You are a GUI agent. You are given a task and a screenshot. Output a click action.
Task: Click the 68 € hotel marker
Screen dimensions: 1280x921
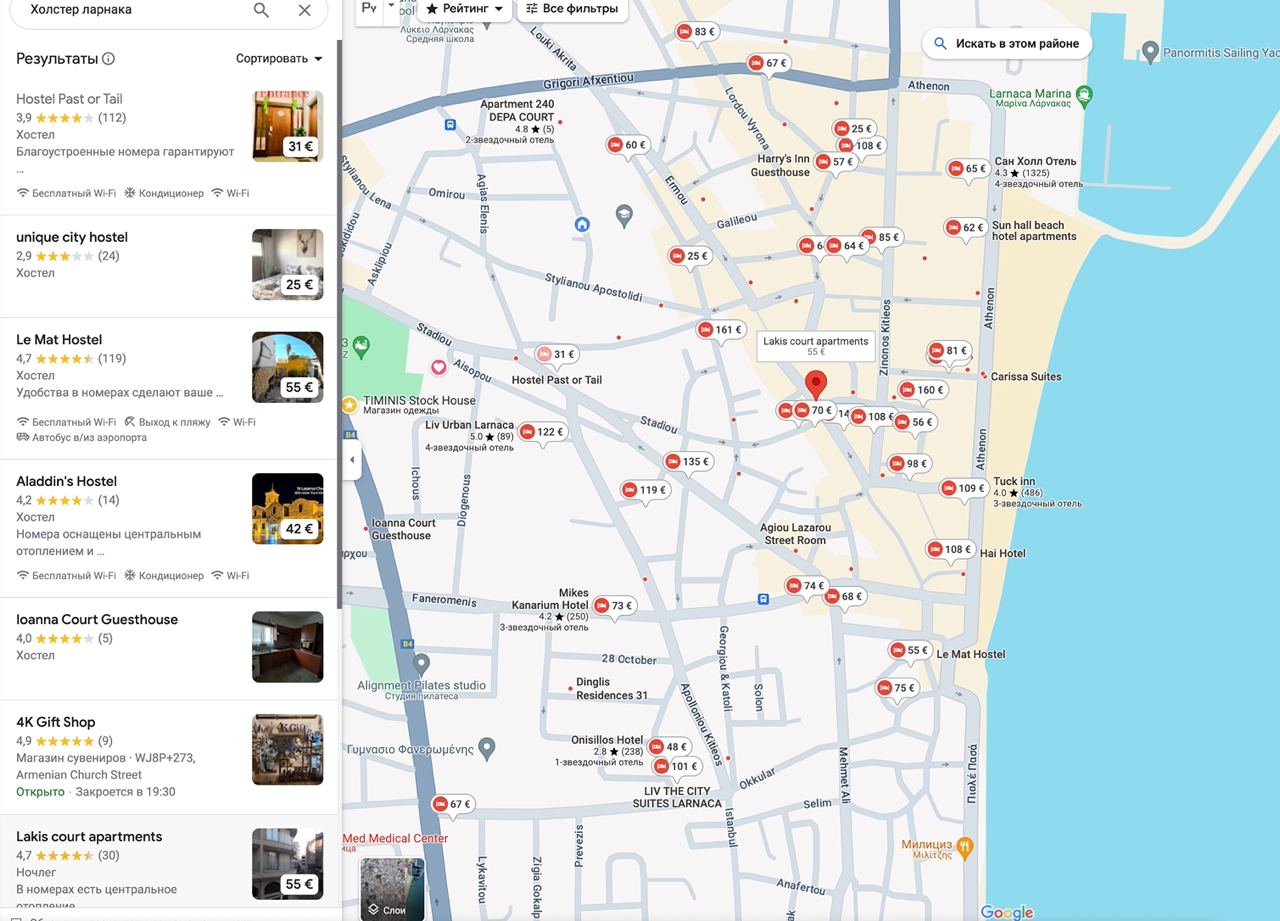tap(844, 597)
